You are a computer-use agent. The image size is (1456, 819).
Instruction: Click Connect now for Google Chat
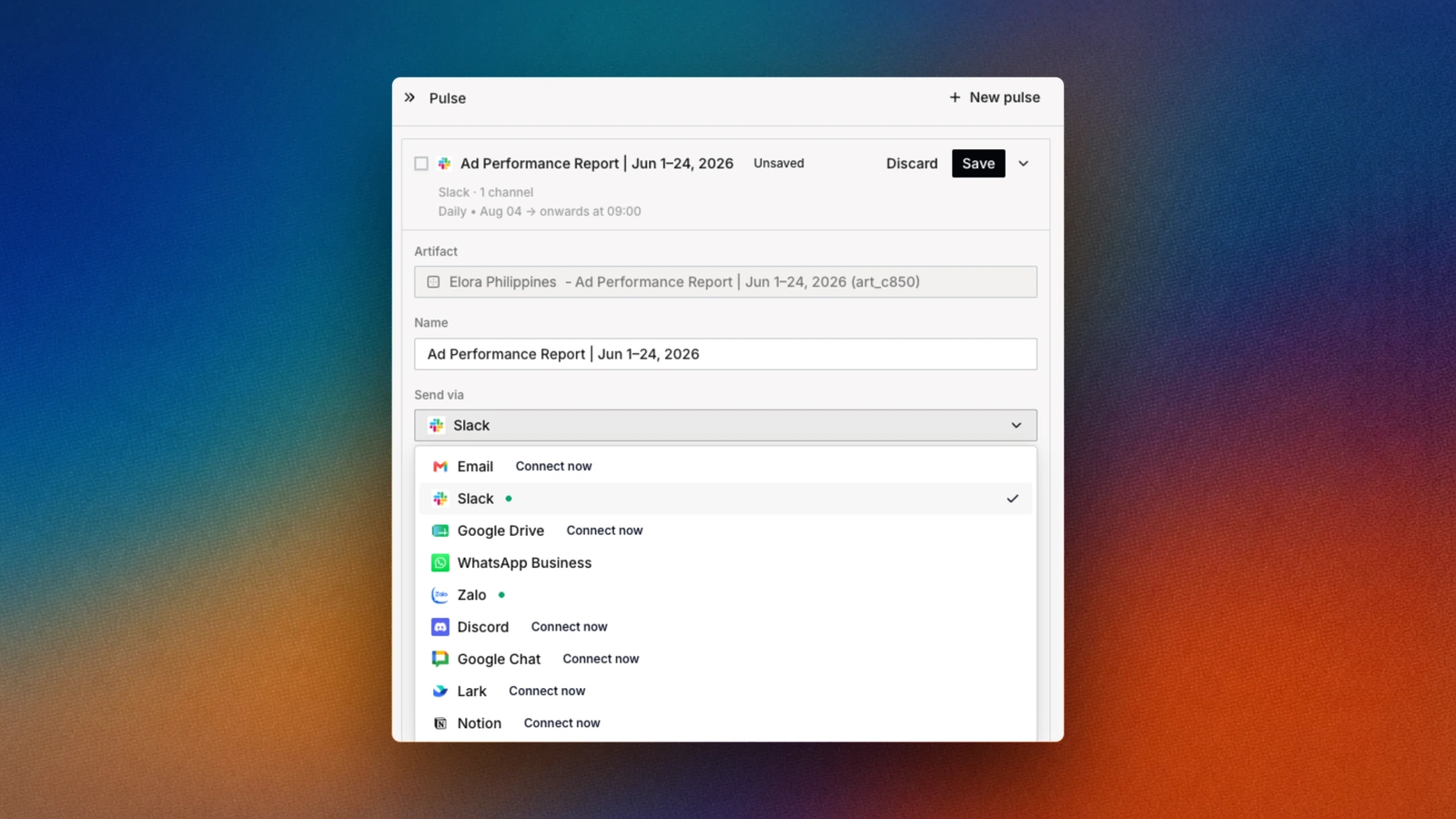(601, 659)
